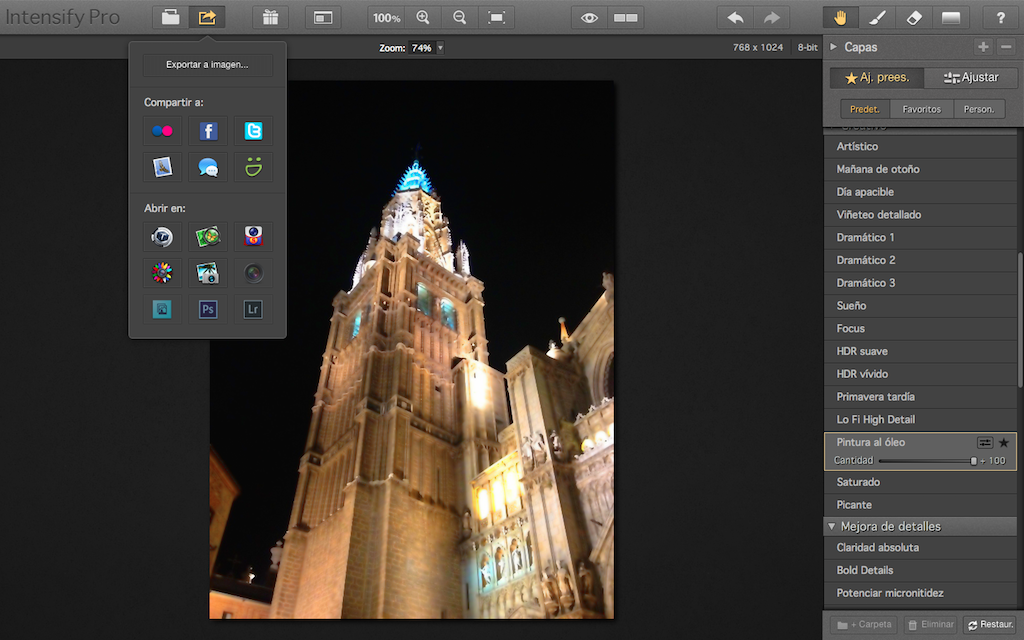
Task: Open help with the question mark
Action: coord(1000,18)
